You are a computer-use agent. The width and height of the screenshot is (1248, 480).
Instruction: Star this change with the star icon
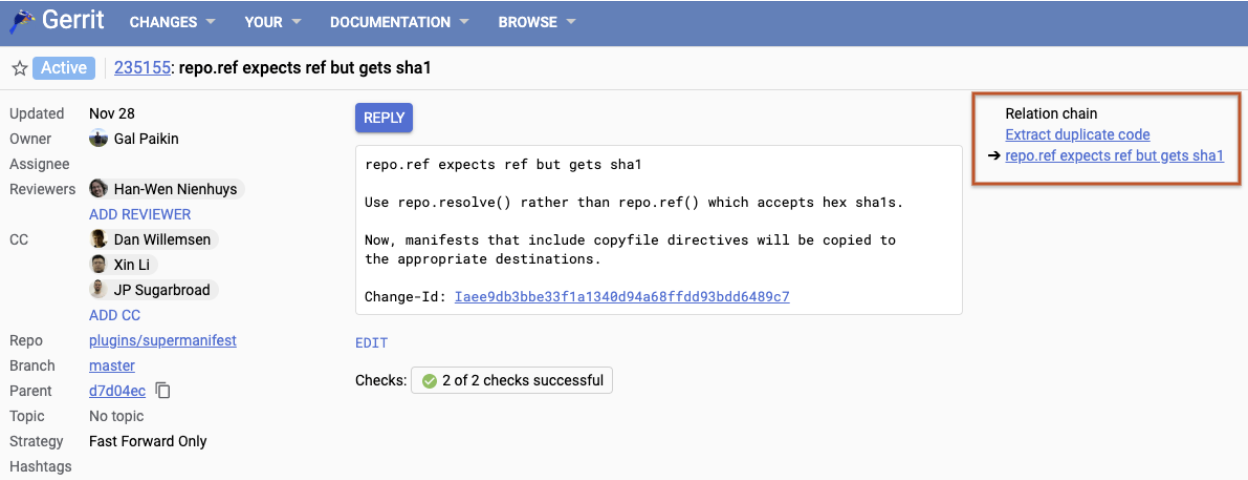coord(18,69)
